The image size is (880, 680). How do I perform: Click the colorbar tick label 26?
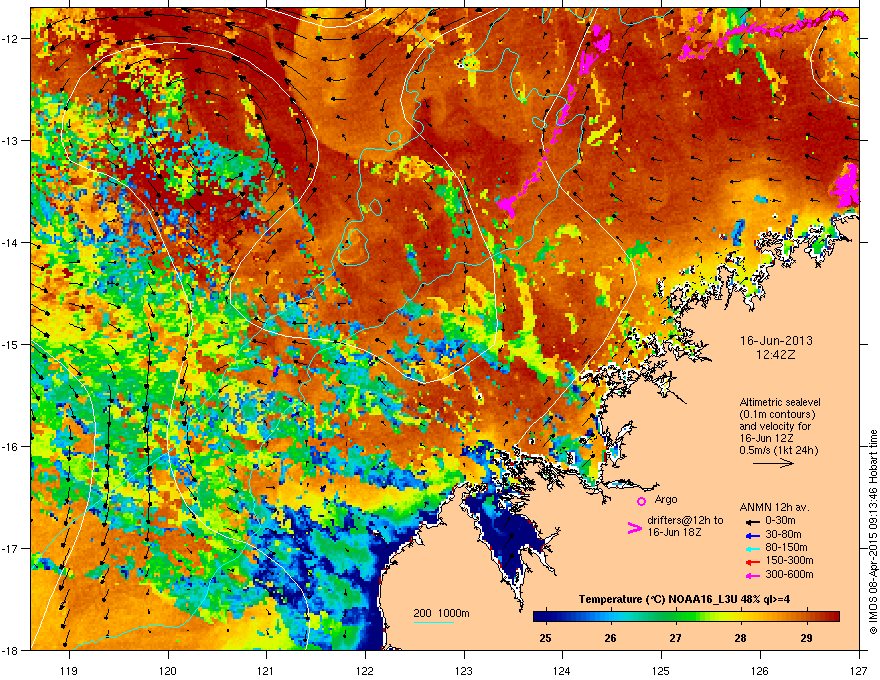tap(610, 638)
